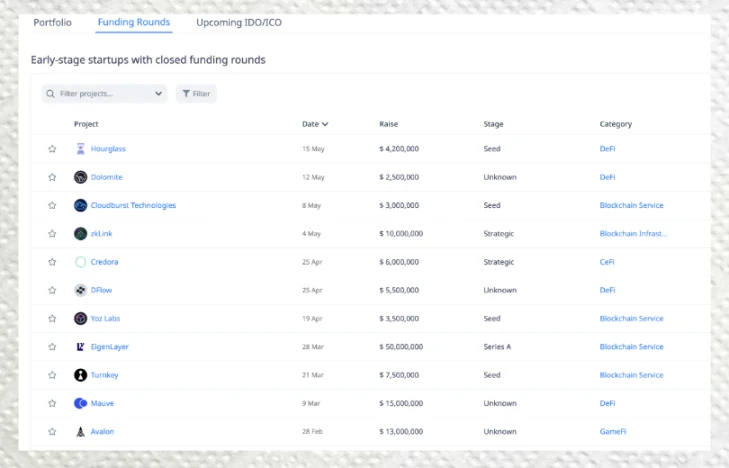
Task: Open the DFlow project link
Action: (101, 290)
